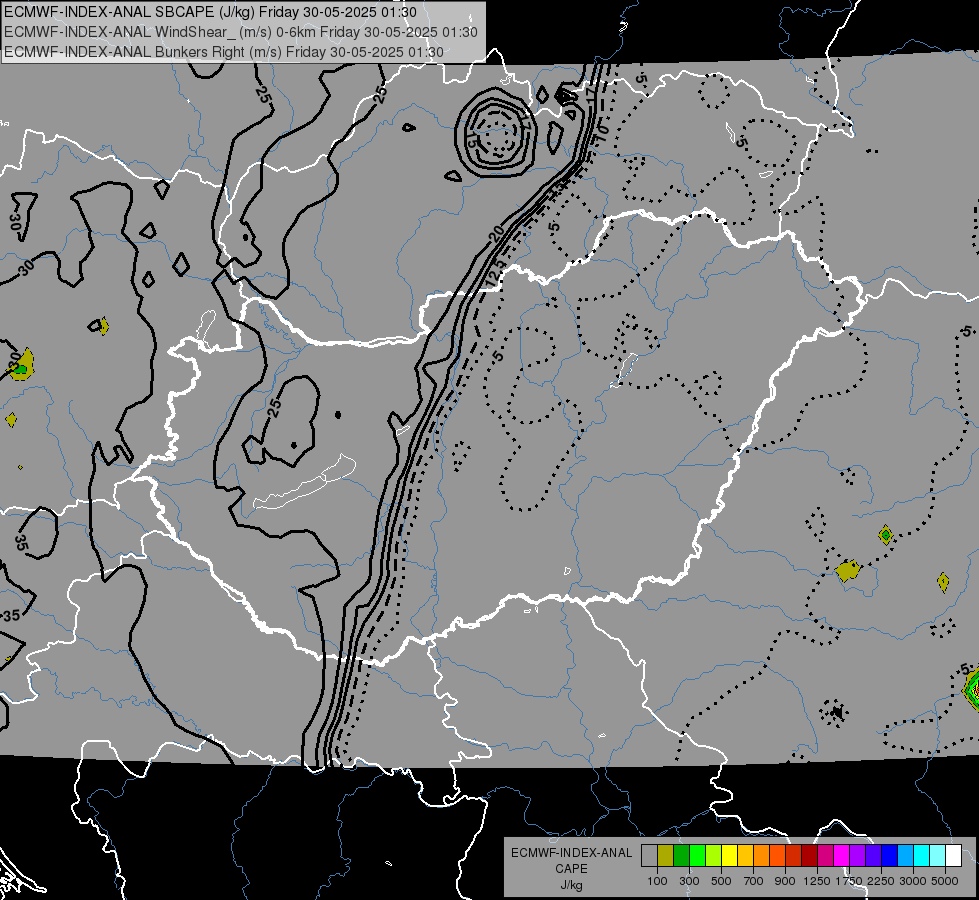Image resolution: width=979 pixels, height=900 pixels.
Task: Click the legend value 1750
Action: (849, 881)
